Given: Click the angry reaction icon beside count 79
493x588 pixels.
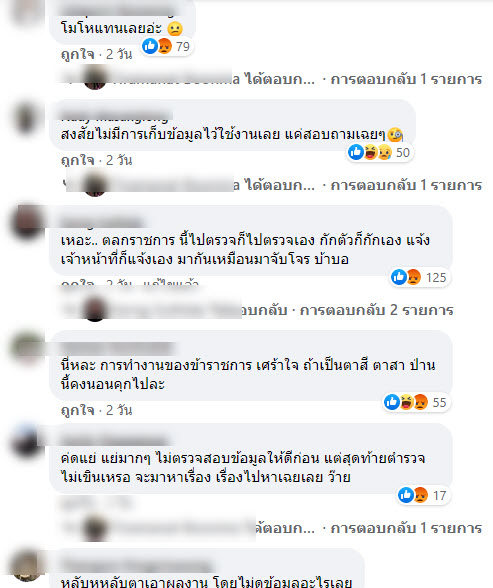Looking at the screenshot, I should pos(164,46).
